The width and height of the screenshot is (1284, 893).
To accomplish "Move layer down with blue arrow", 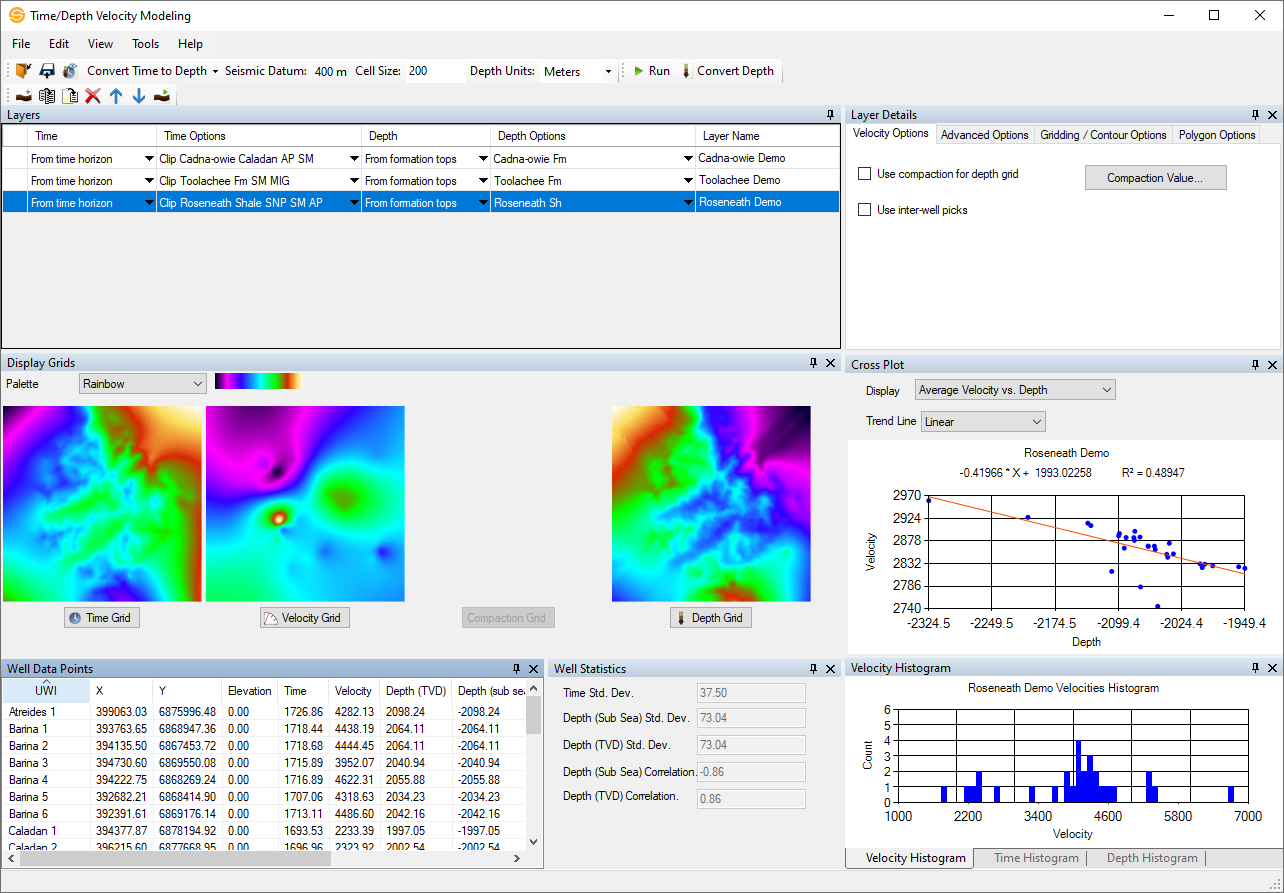I will pyautogui.click(x=139, y=96).
